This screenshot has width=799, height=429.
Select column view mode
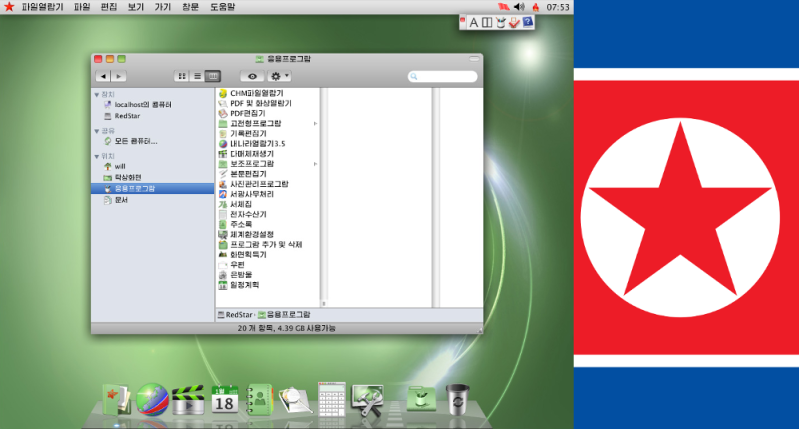point(213,76)
